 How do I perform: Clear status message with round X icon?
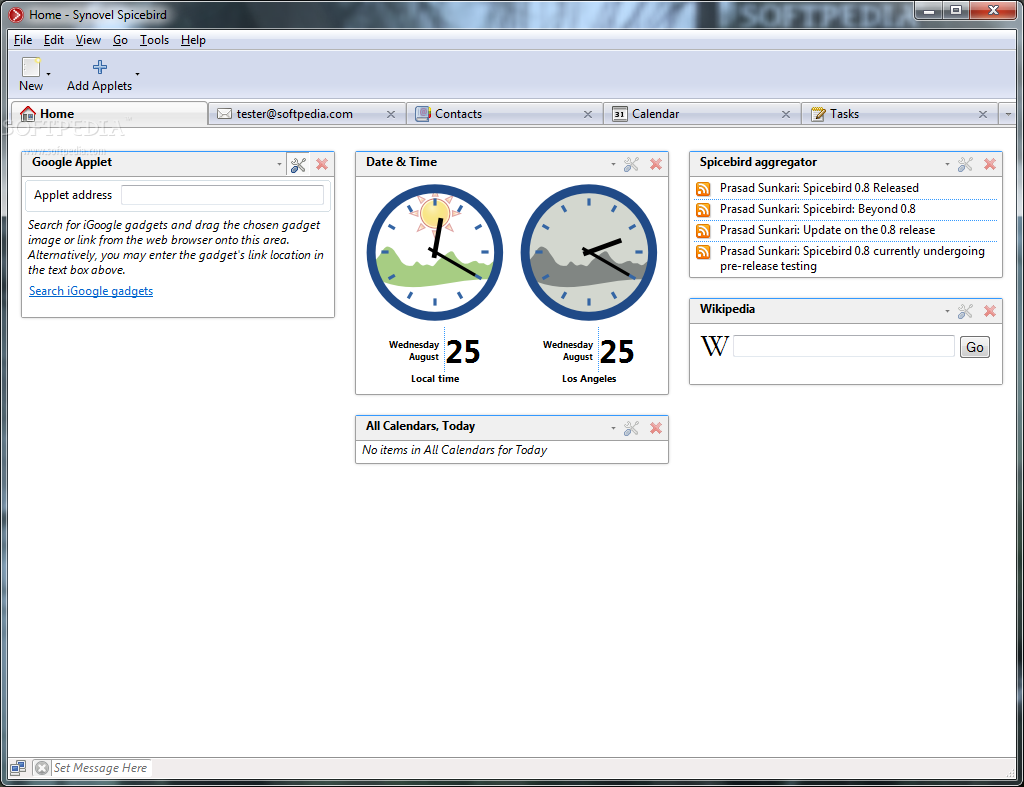point(42,768)
